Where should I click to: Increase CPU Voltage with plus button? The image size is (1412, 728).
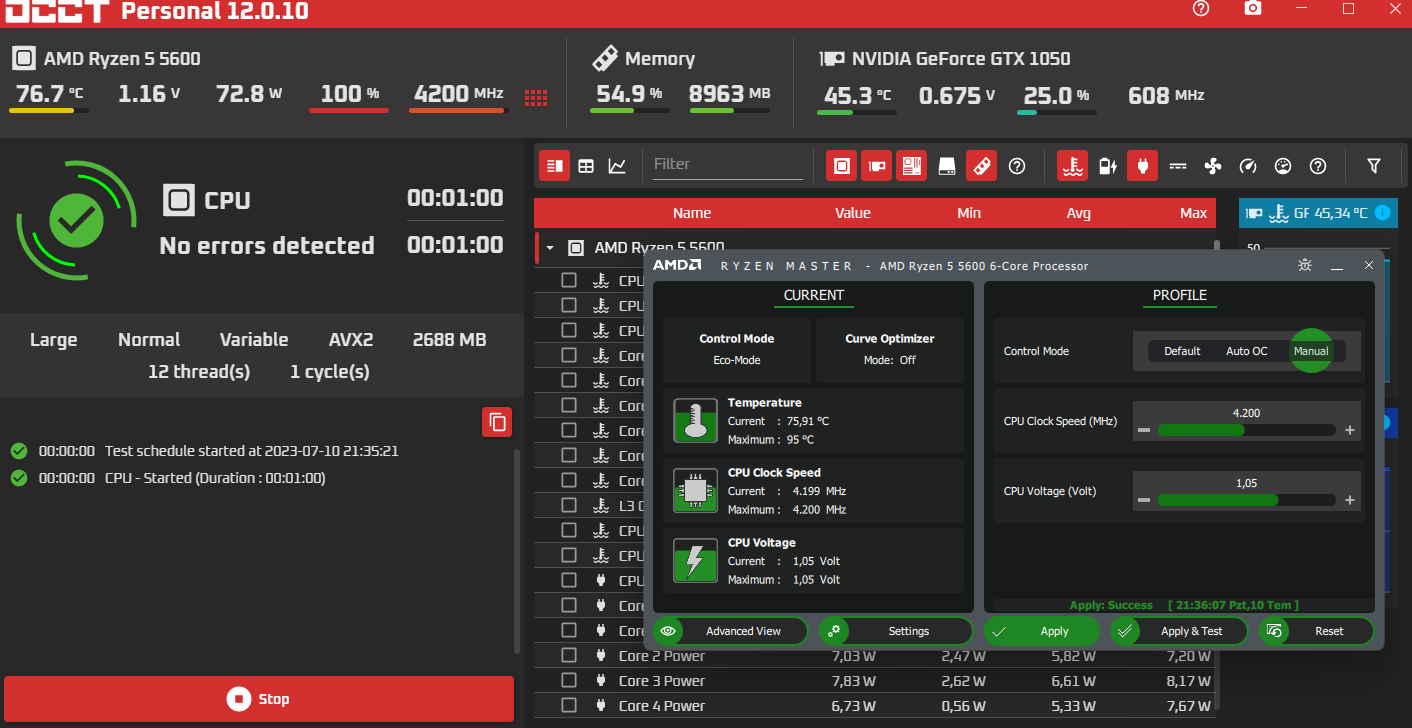(1349, 500)
